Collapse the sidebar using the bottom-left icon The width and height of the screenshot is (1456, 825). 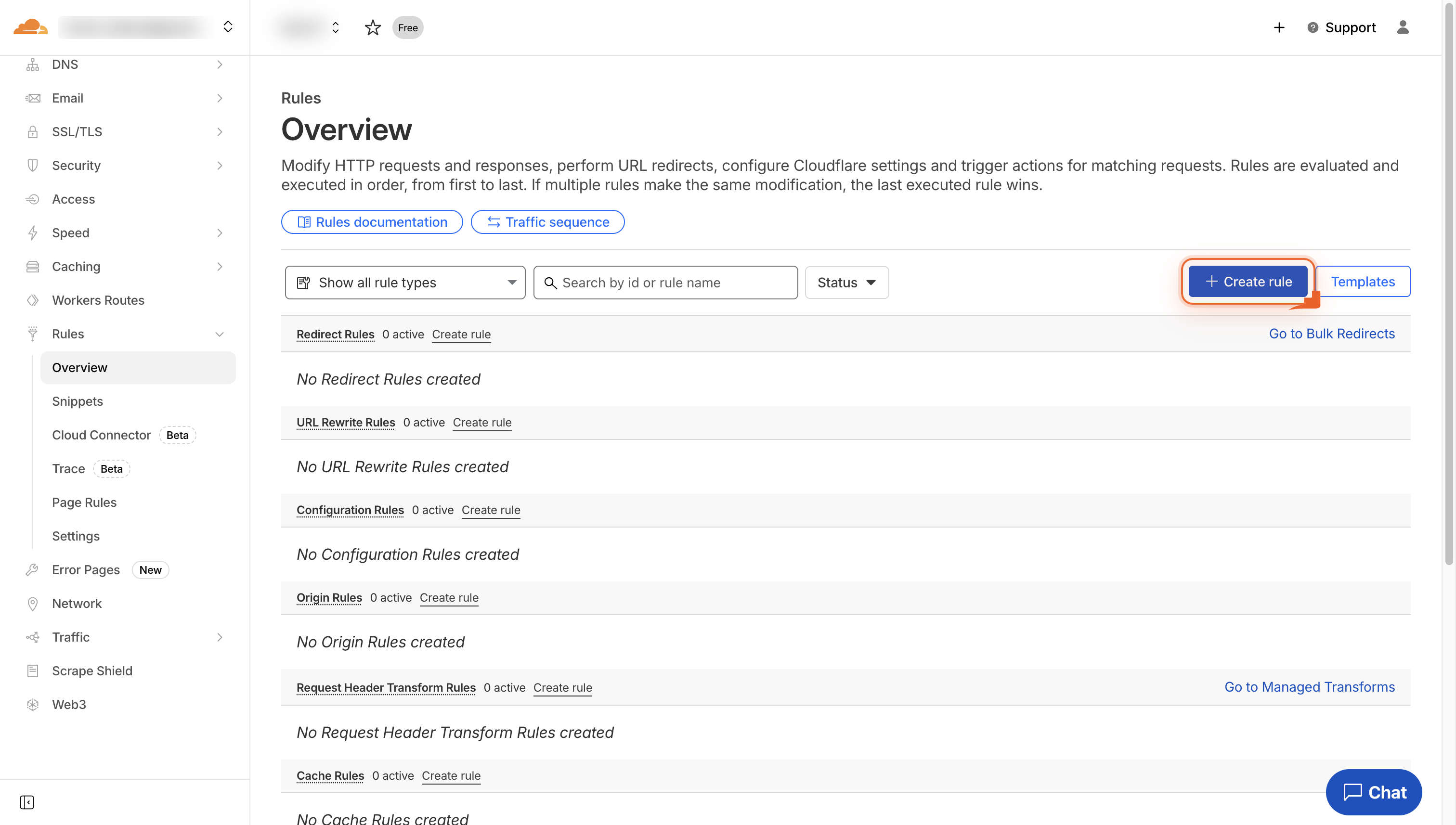click(26, 802)
